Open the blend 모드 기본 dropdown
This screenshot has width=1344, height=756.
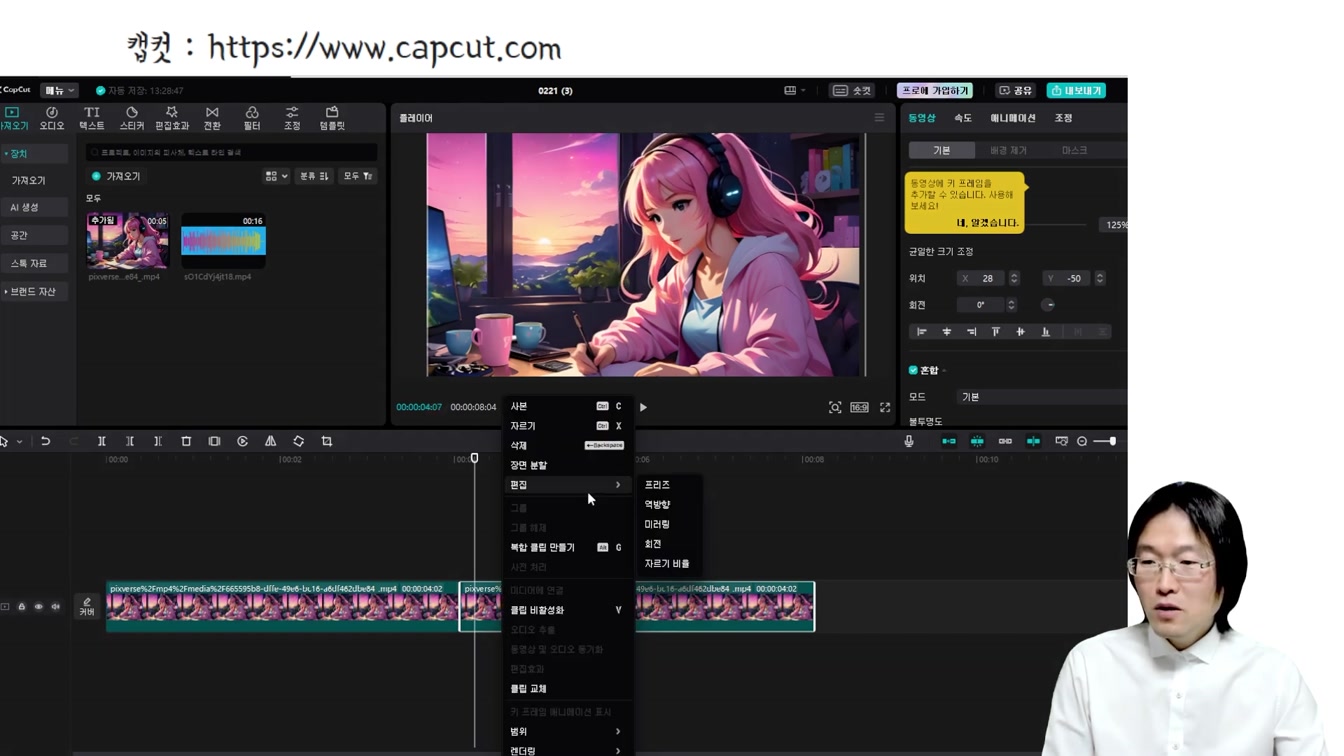[1041, 397]
